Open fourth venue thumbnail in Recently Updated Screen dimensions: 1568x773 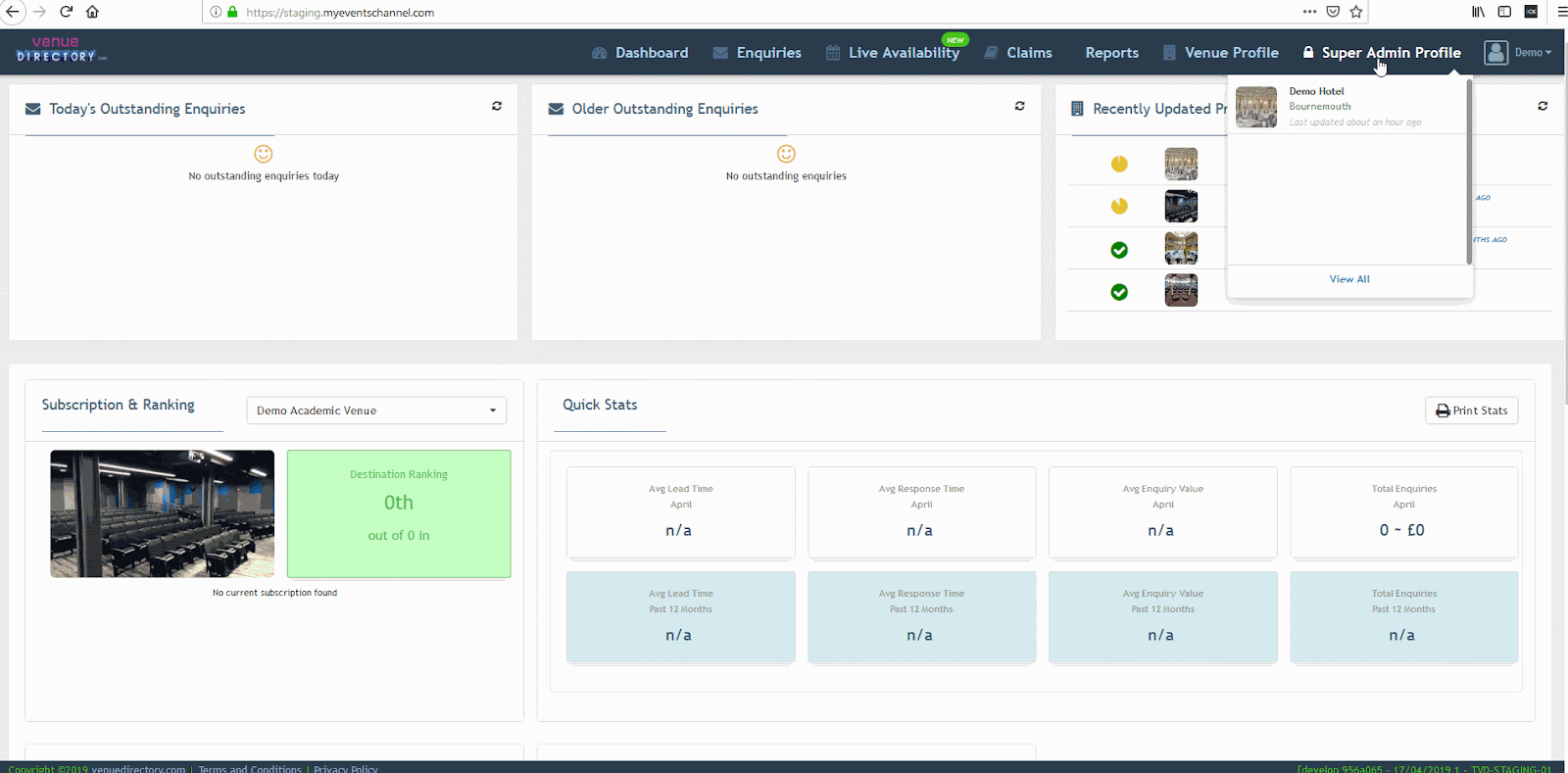tap(1181, 290)
